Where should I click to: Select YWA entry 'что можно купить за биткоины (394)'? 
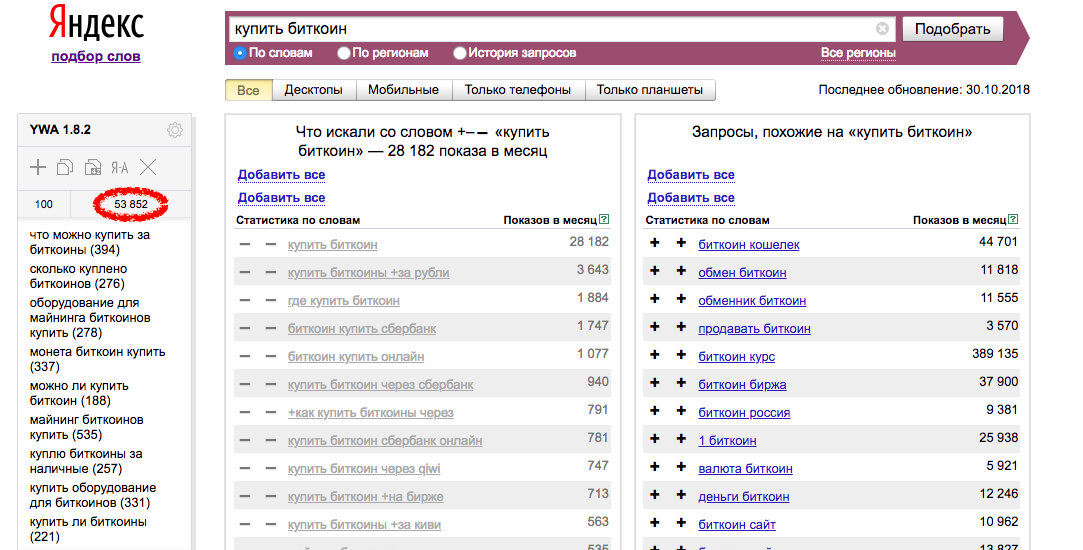click(90, 243)
